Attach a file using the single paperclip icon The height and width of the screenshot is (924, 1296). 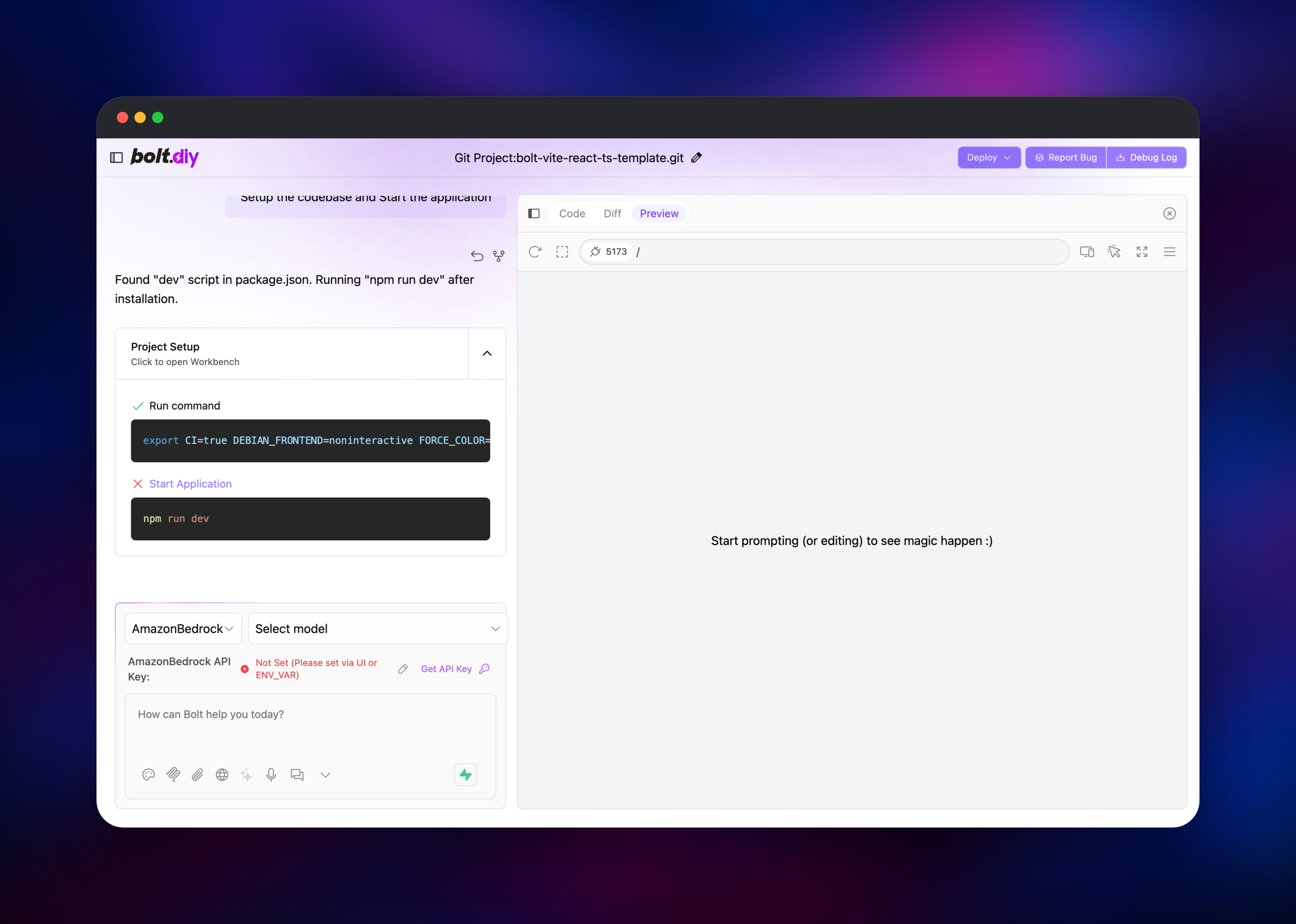pyautogui.click(x=197, y=775)
